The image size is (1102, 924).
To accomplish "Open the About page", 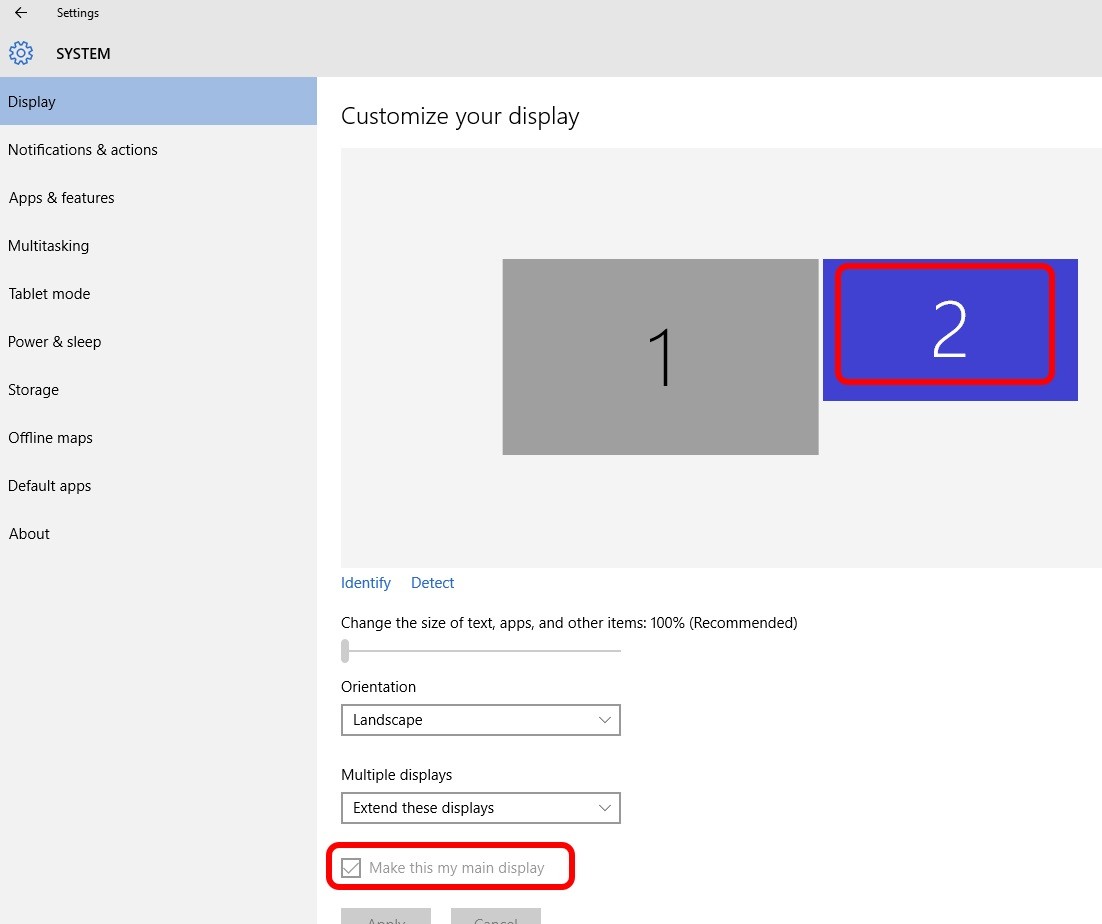I will click(30, 534).
